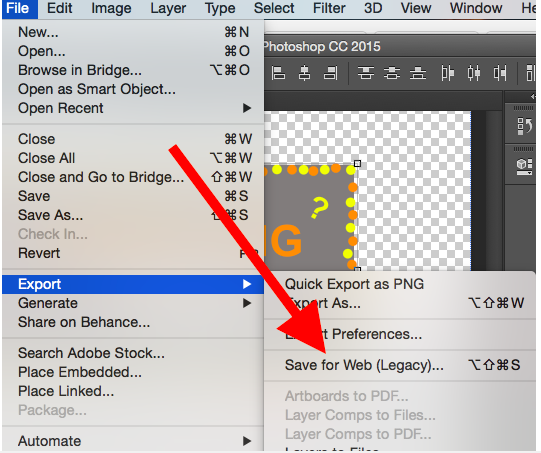Screen dimensions: 541x453
Task: Open the 3D panel cube icon
Action: tap(524, 167)
